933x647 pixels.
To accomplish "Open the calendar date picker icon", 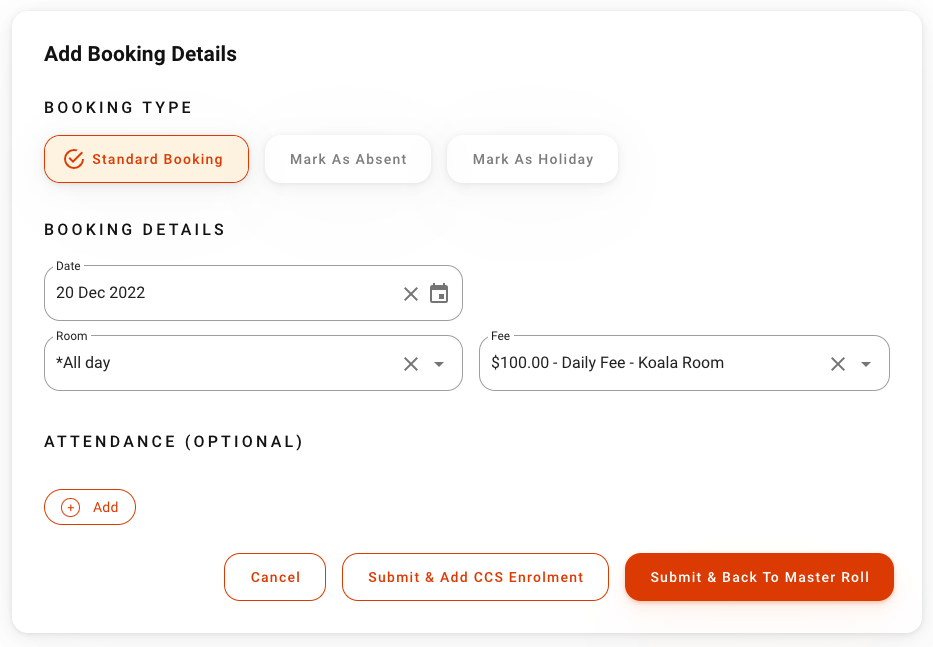I will (x=439, y=293).
